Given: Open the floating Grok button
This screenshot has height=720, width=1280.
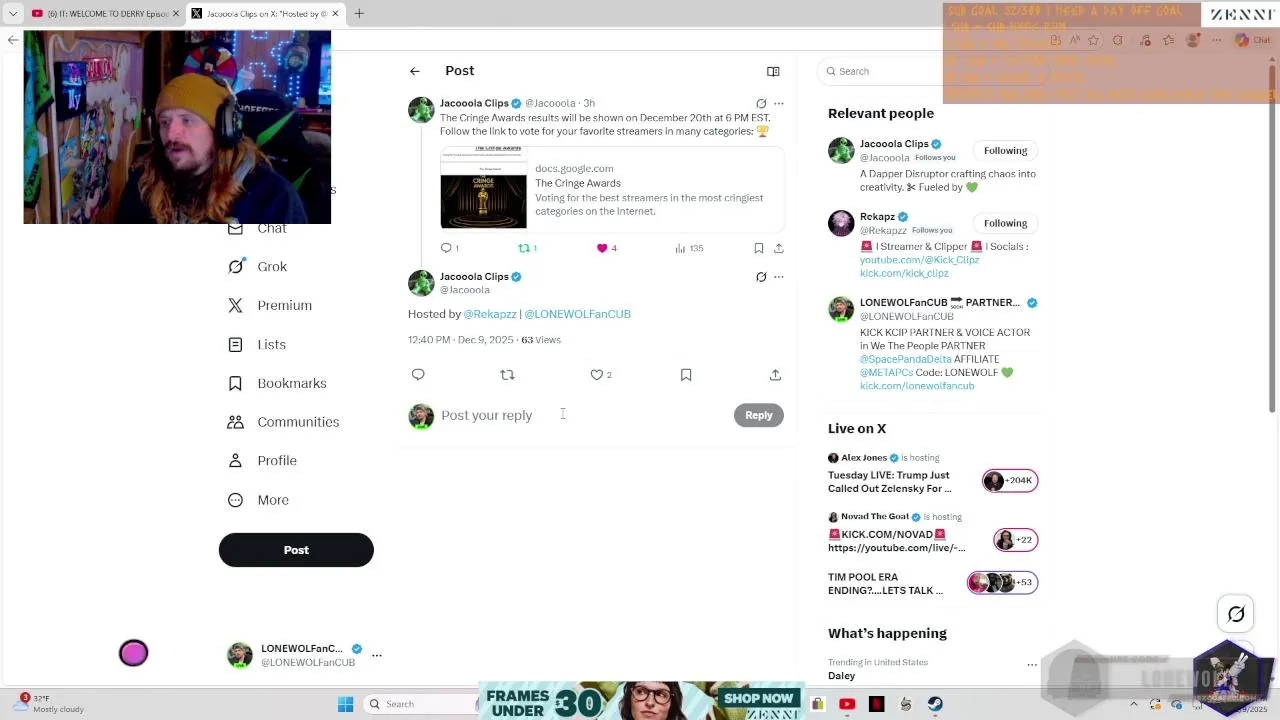Looking at the screenshot, I should [1236, 615].
